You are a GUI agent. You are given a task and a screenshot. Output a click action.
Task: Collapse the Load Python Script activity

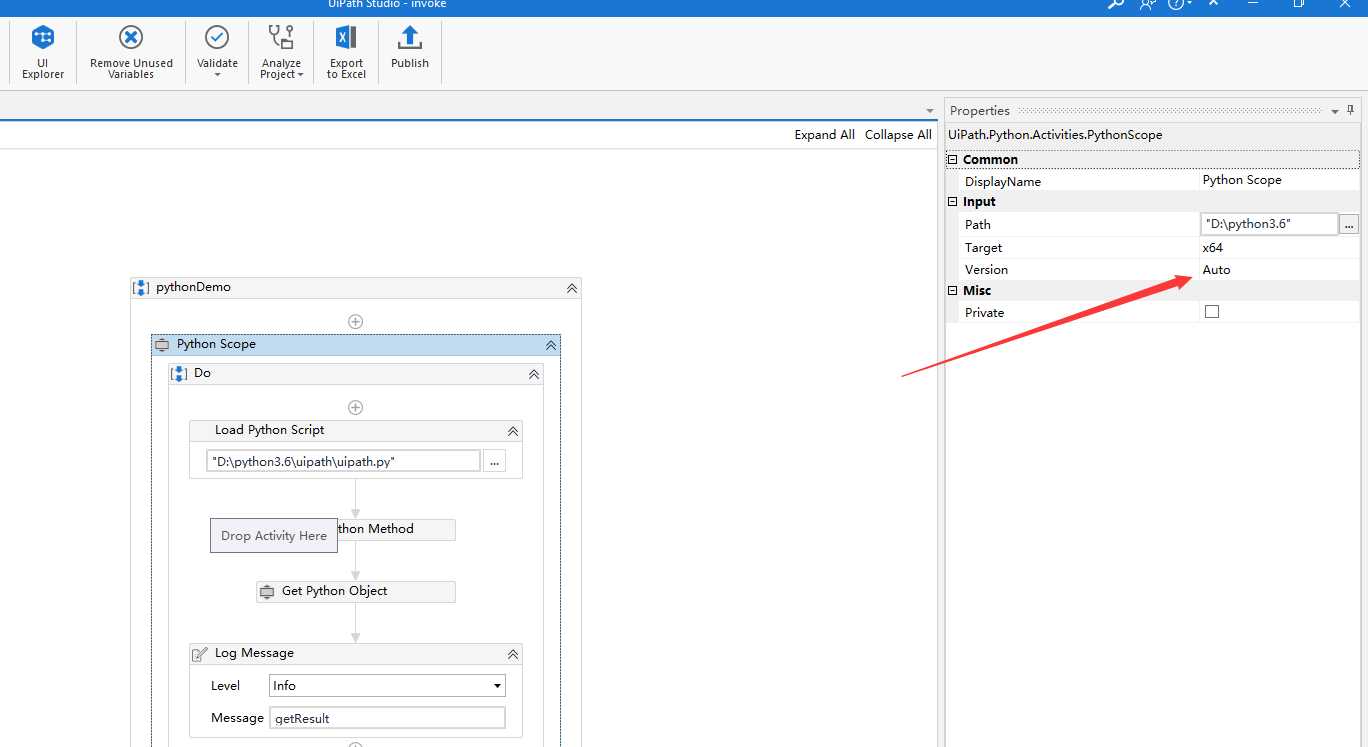click(x=513, y=431)
